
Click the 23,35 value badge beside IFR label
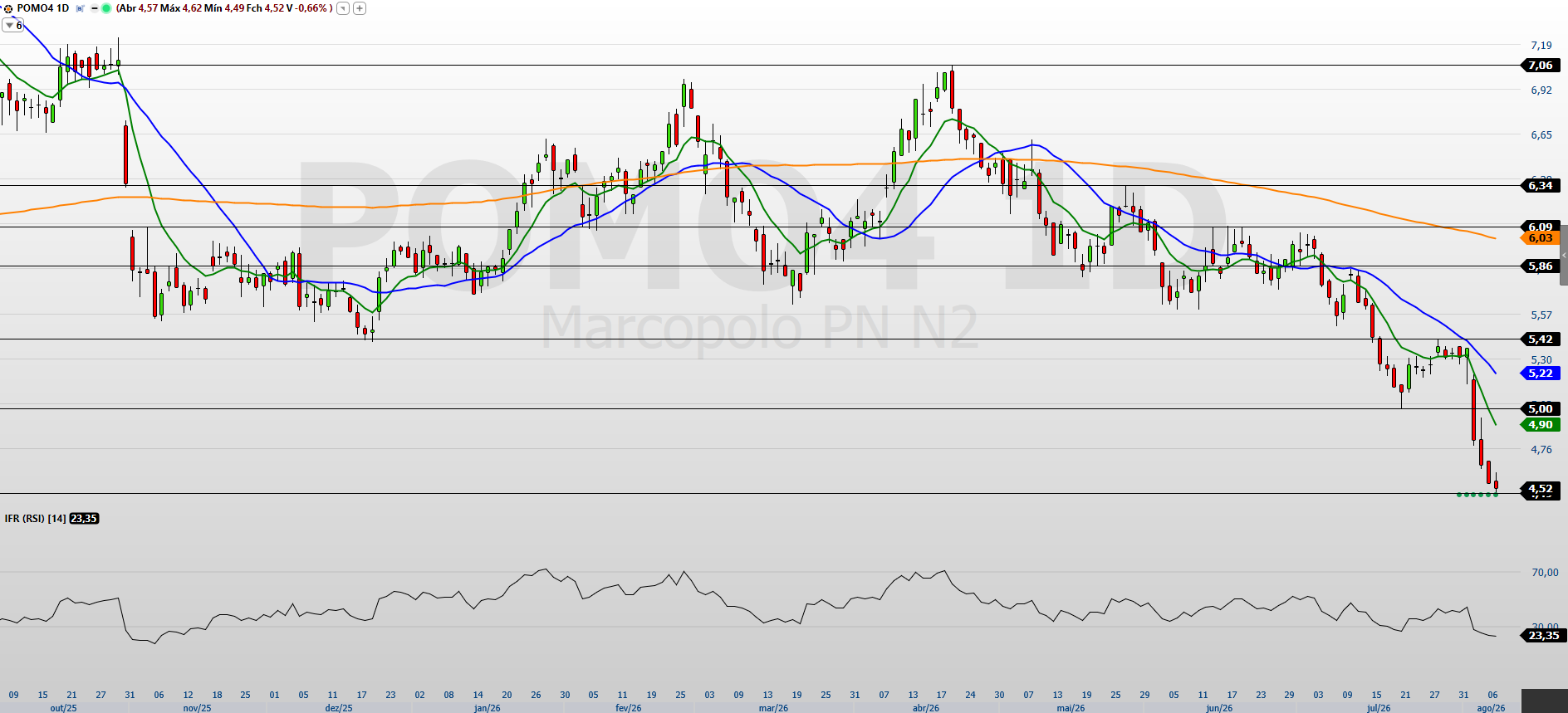(x=84, y=519)
